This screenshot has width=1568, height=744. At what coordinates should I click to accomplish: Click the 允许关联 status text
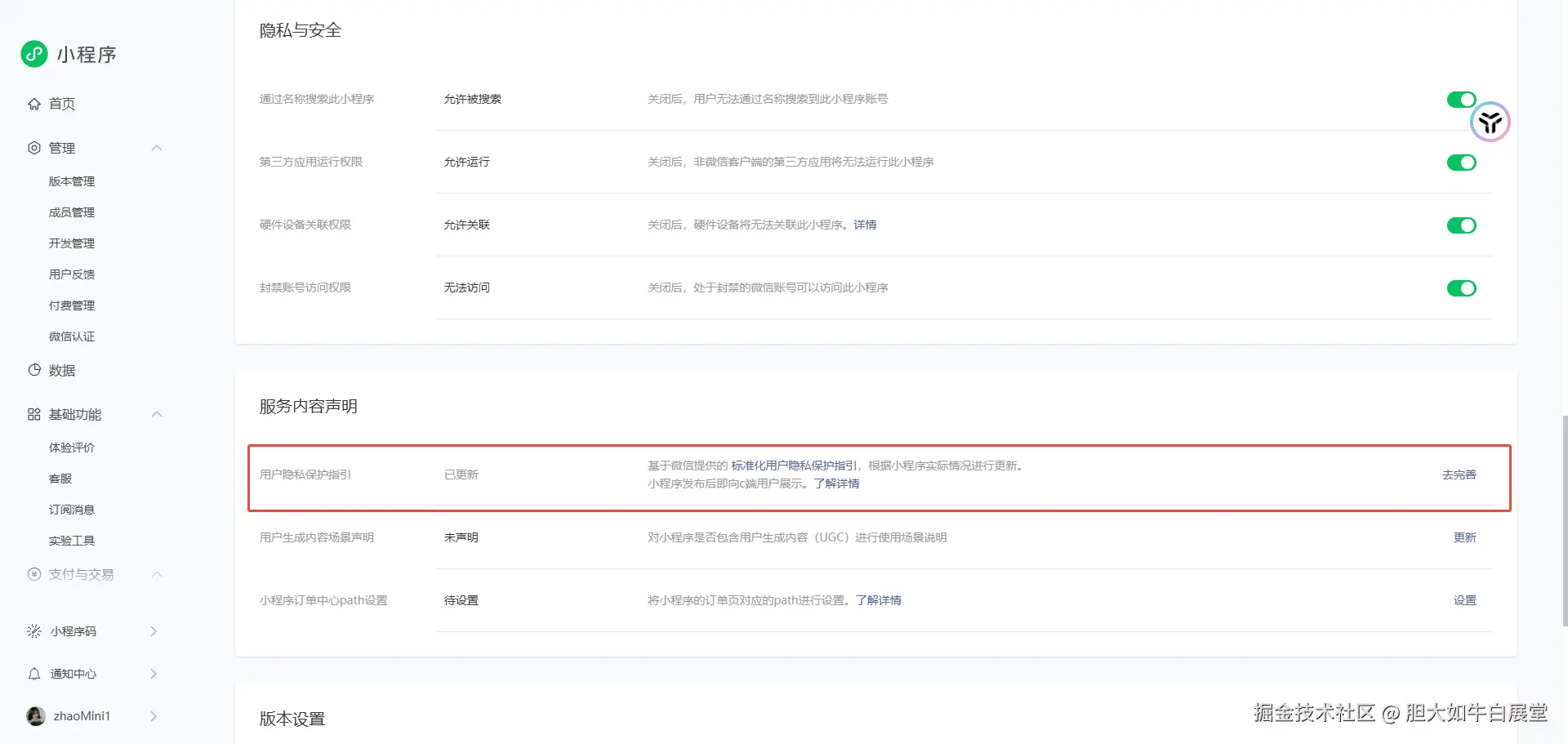pyautogui.click(x=467, y=225)
